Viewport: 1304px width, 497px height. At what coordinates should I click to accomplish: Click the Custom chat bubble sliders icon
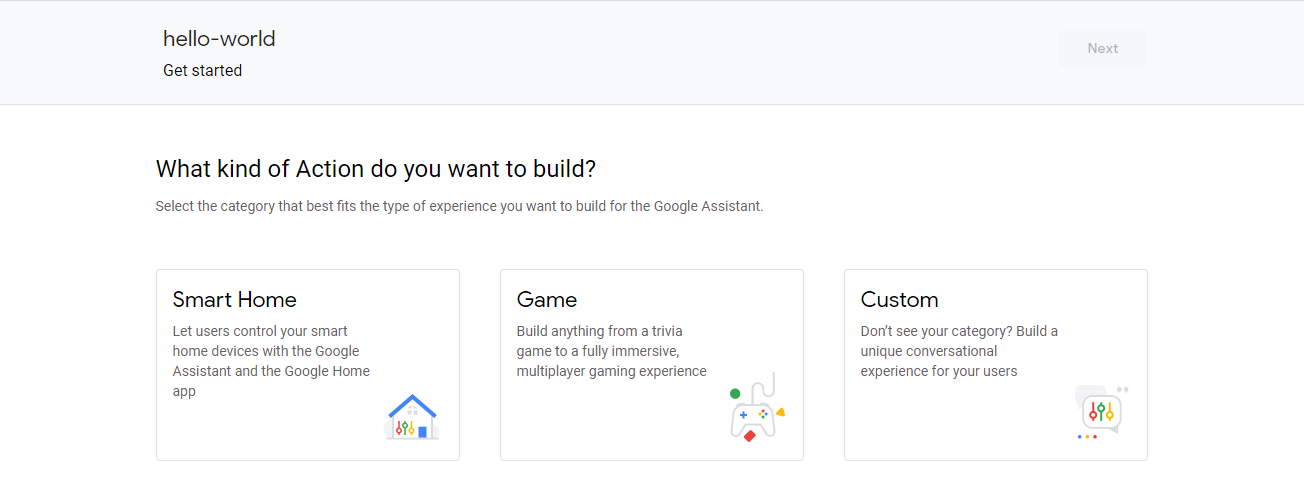(1101, 410)
